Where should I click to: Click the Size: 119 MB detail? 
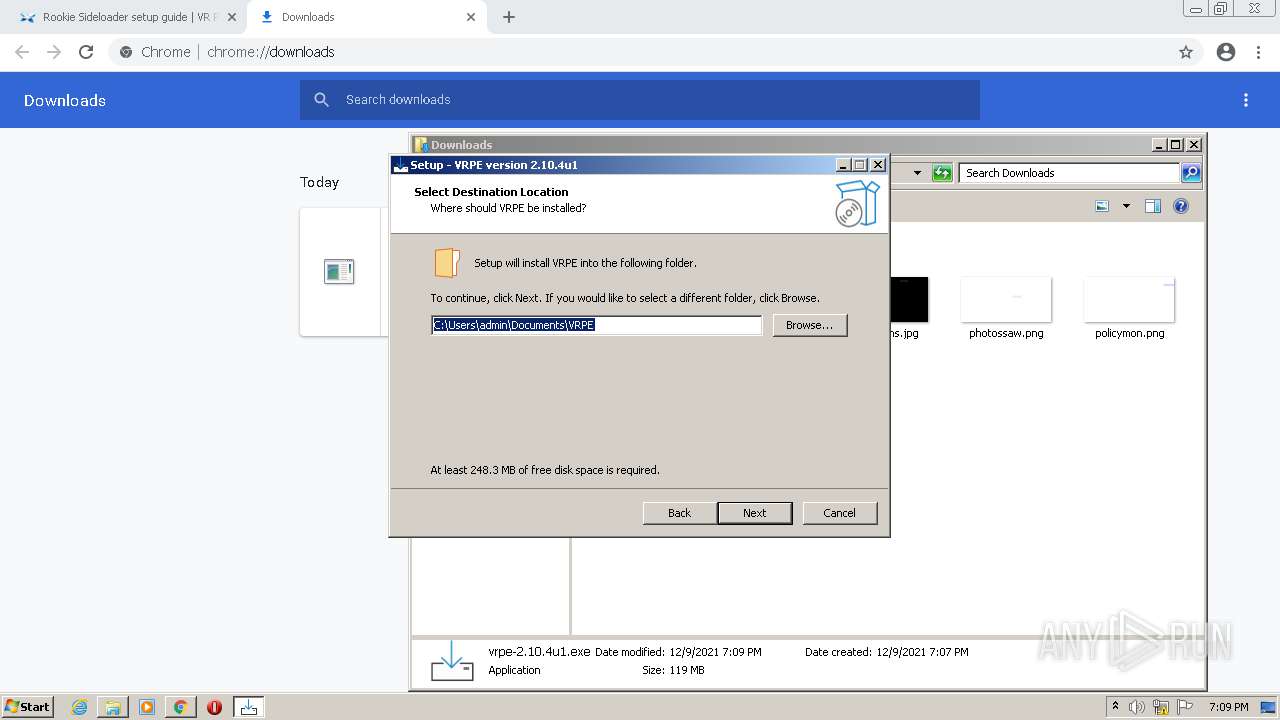point(673,670)
